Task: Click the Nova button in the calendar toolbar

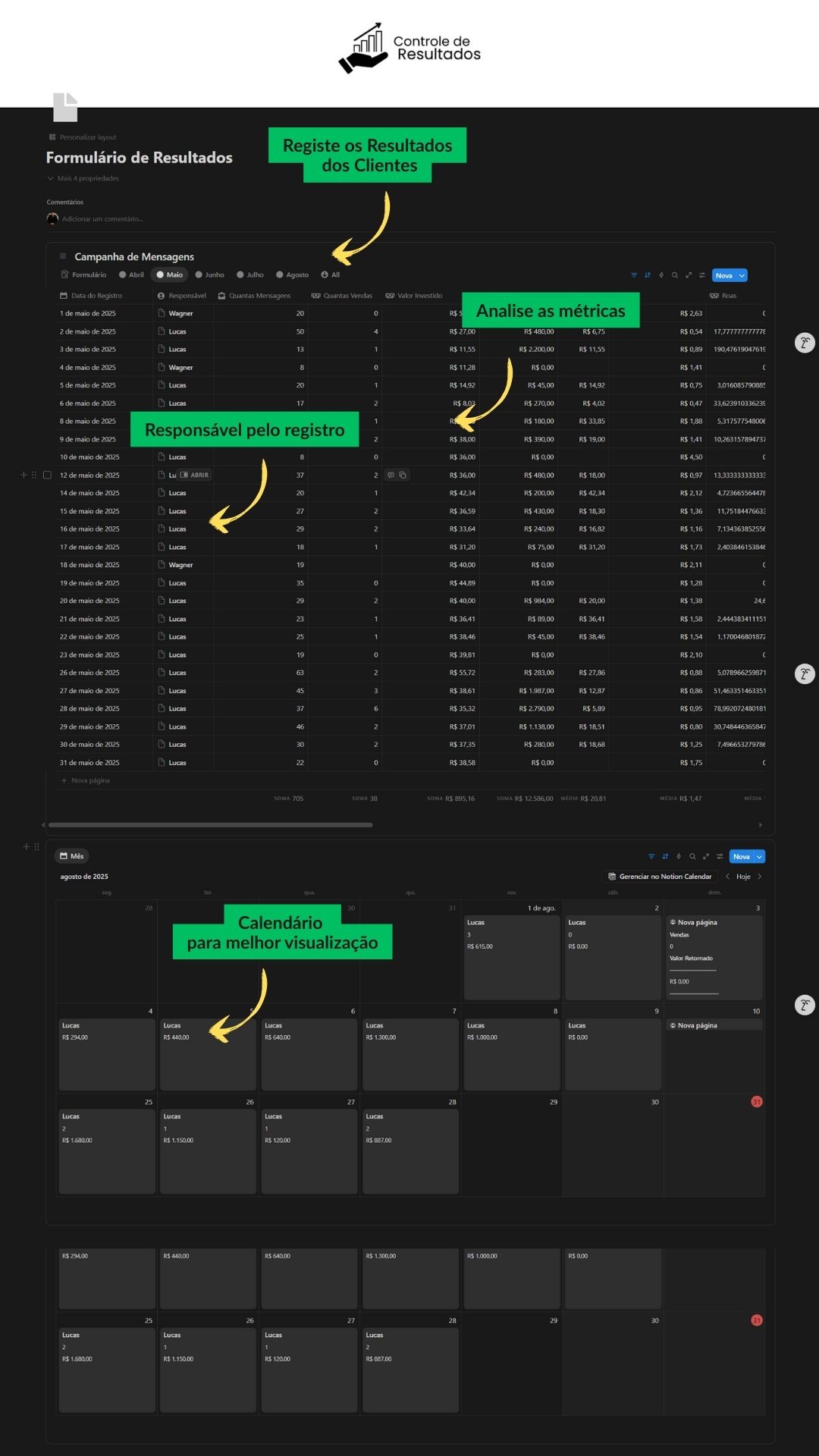Action: click(742, 856)
